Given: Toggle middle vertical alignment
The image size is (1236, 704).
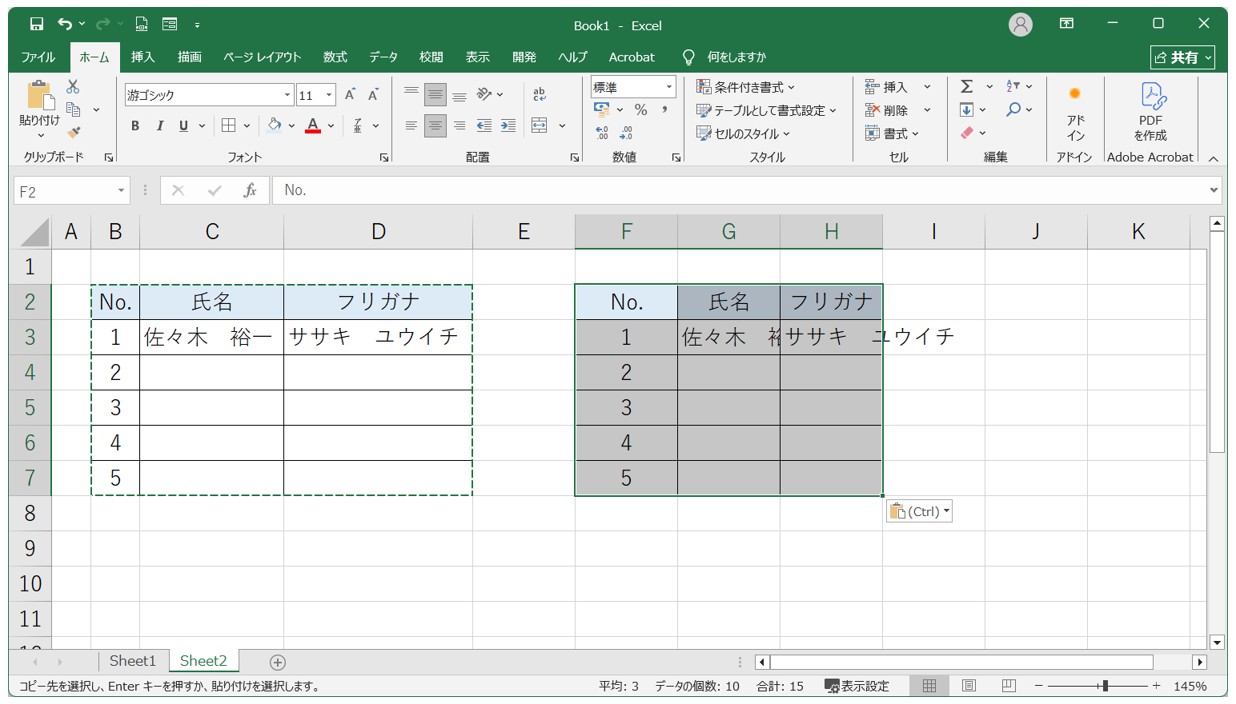Looking at the screenshot, I should (x=435, y=95).
